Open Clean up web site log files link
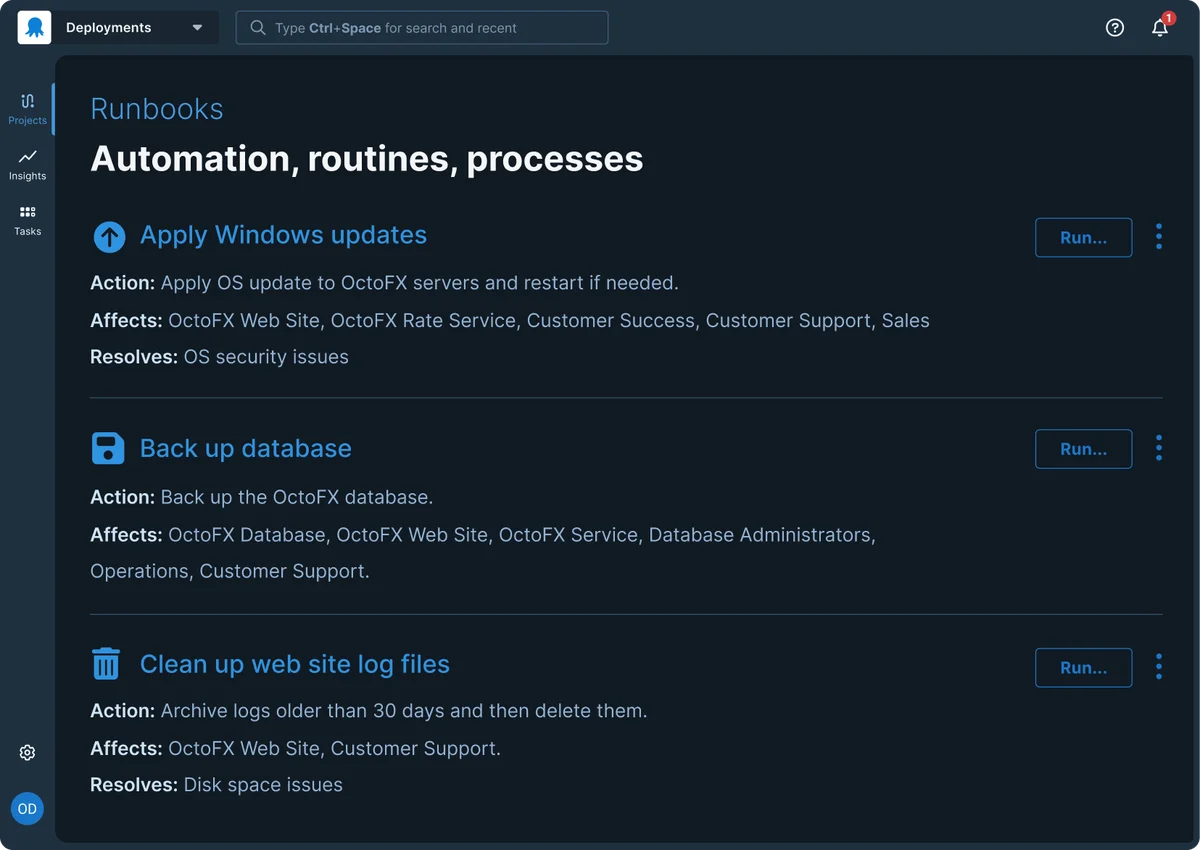The image size is (1200, 850). [x=295, y=664]
